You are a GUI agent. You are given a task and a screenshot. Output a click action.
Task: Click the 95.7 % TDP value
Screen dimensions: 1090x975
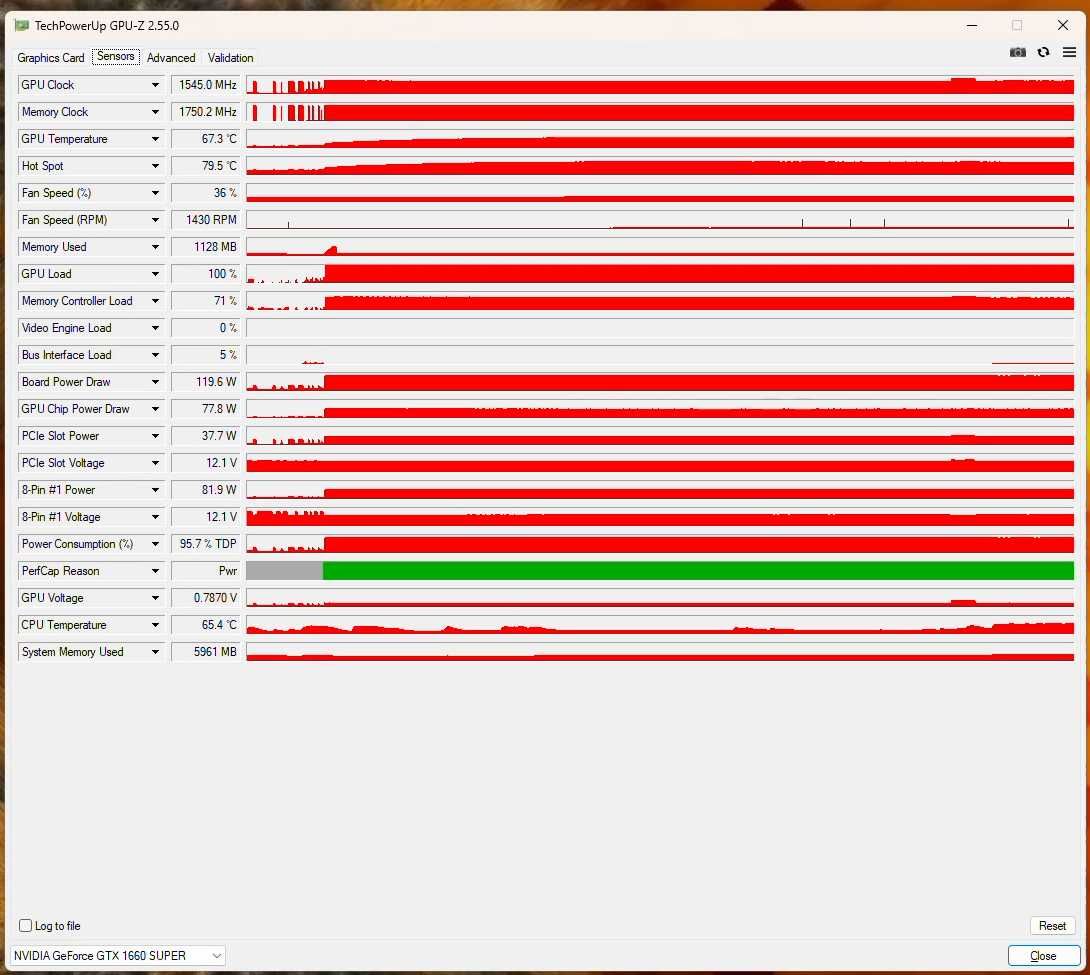(206, 544)
